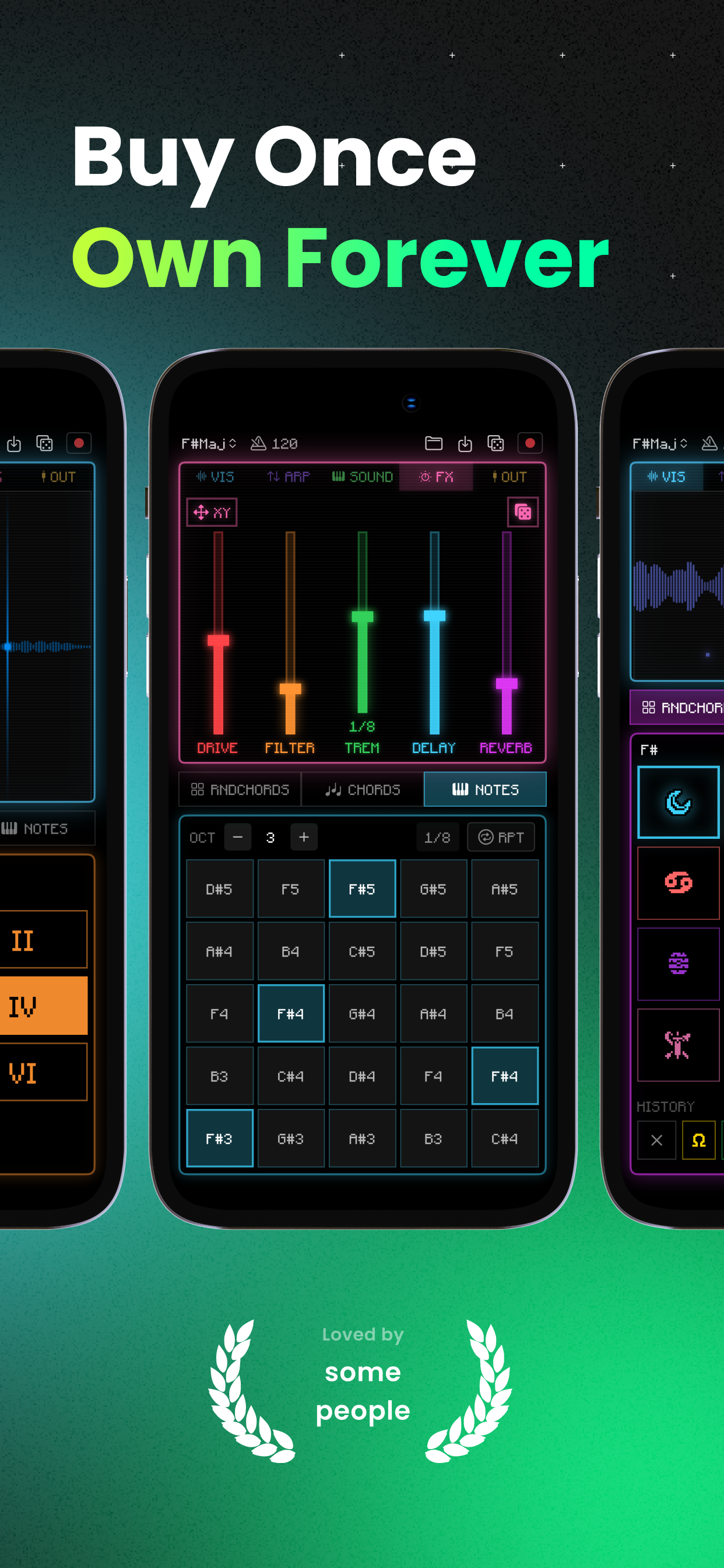
Task: Tap the highlighted F#3 note pad
Action: click(x=220, y=1138)
